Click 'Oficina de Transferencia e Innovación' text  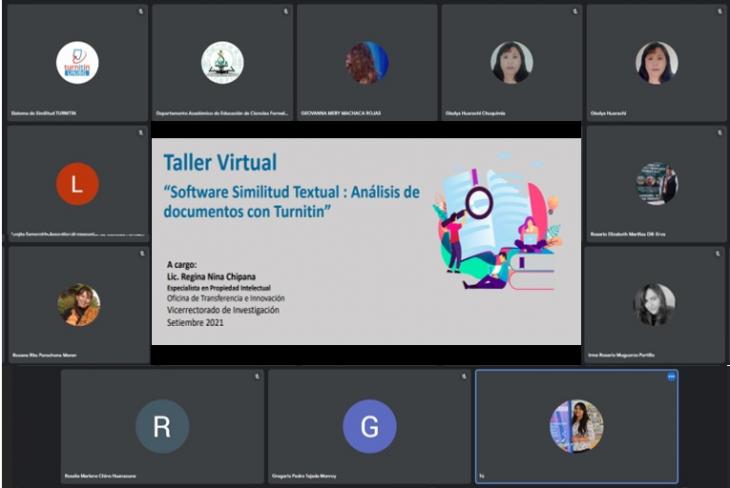[226, 298]
